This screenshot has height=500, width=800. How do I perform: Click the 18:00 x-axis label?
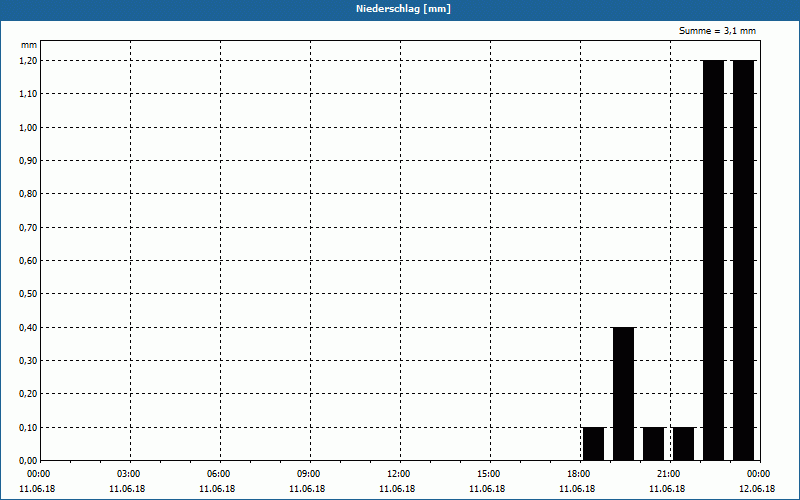click(579, 474)
